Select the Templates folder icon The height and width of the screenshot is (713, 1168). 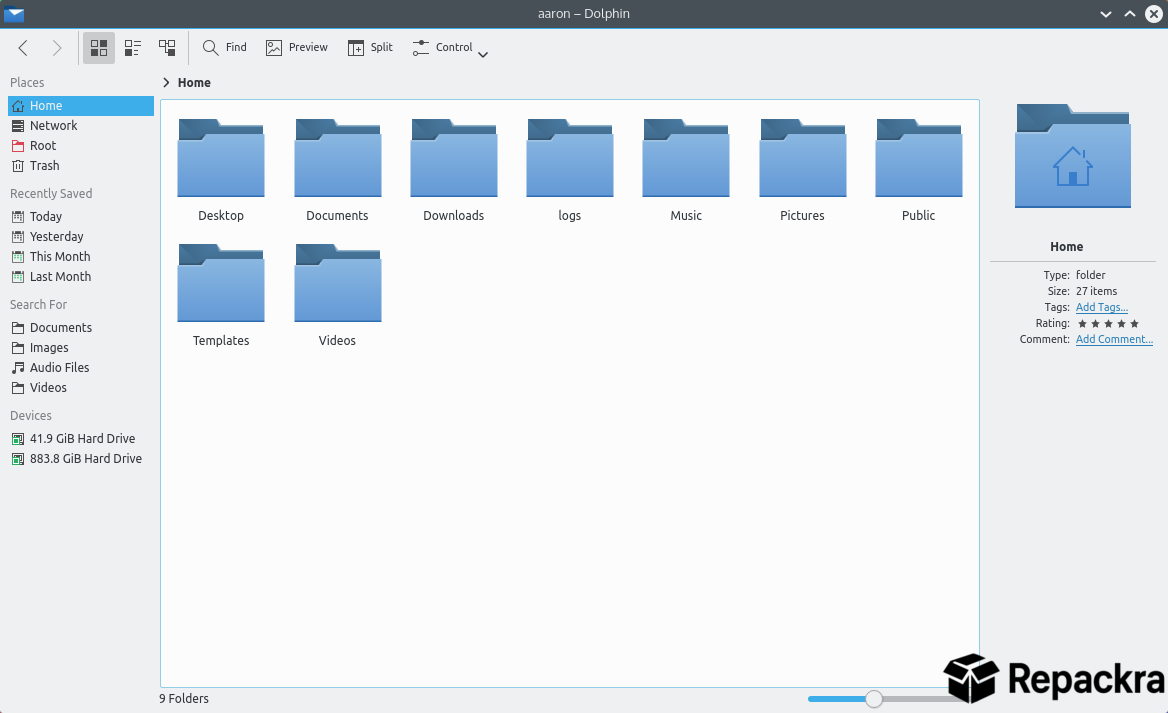[220, 283]
